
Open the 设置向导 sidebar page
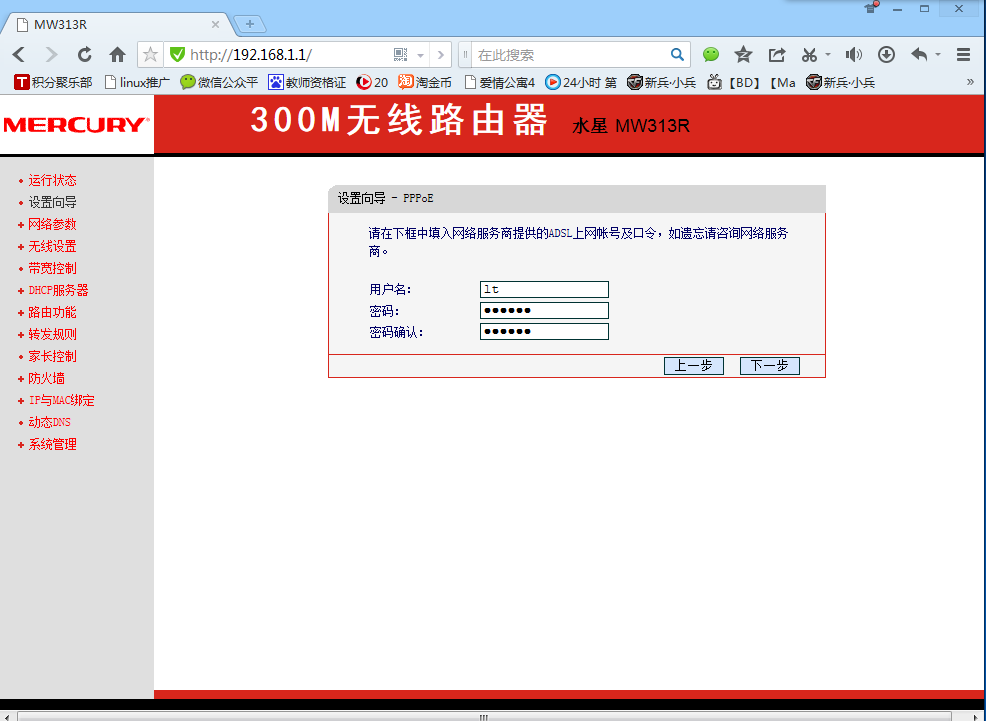[x=52, y=202]
